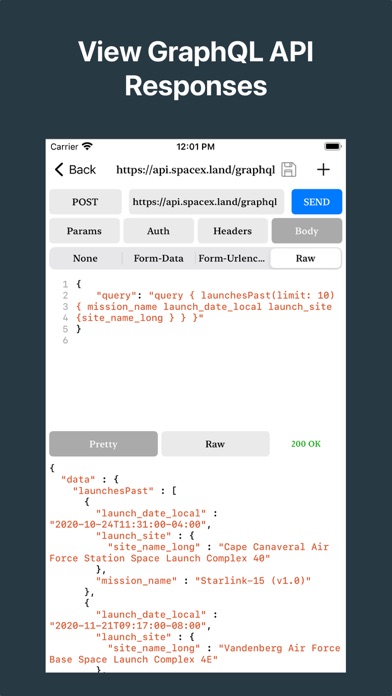This screenshot has height=696, width=392.
Task: Tap the 2020-10-24T11:31:00-04:00 date value
Action: point(128,525)
